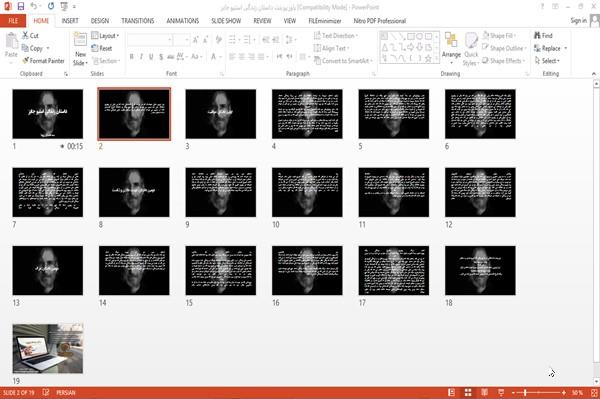Zoom in with plus button
The height and width of the screenshot is (399, 600).
coord(564,392)
